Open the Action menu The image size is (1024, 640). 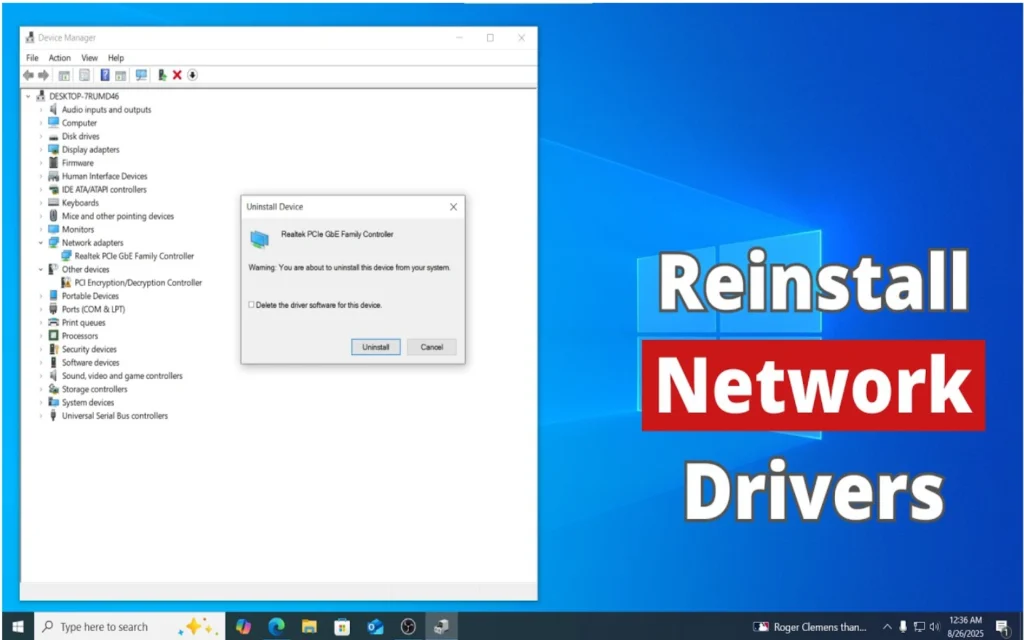click(60, 57)
